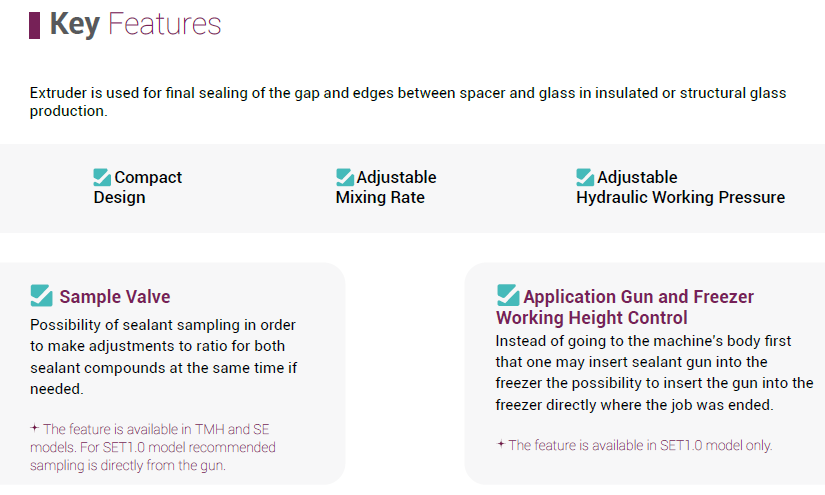
Task: Click the checkmark next to Adjustable Hydraulic Working Pressure
Action: tap(586, 177)
